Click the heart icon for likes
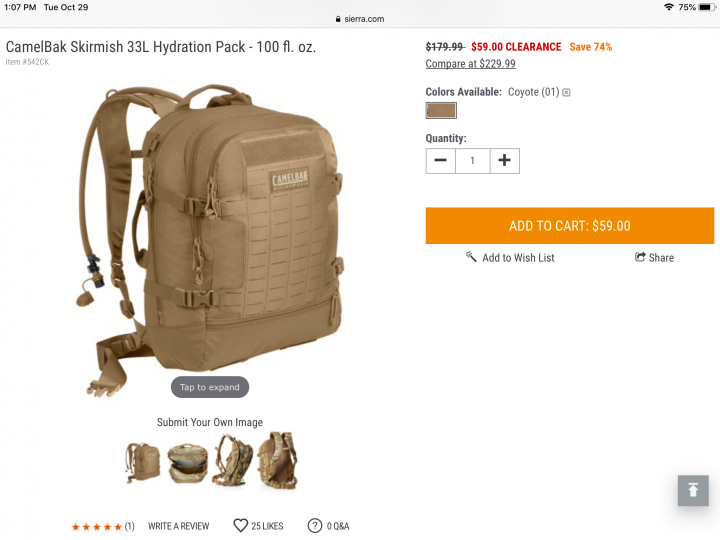This screenshot has width=720, height=540. tap(241, 525)
